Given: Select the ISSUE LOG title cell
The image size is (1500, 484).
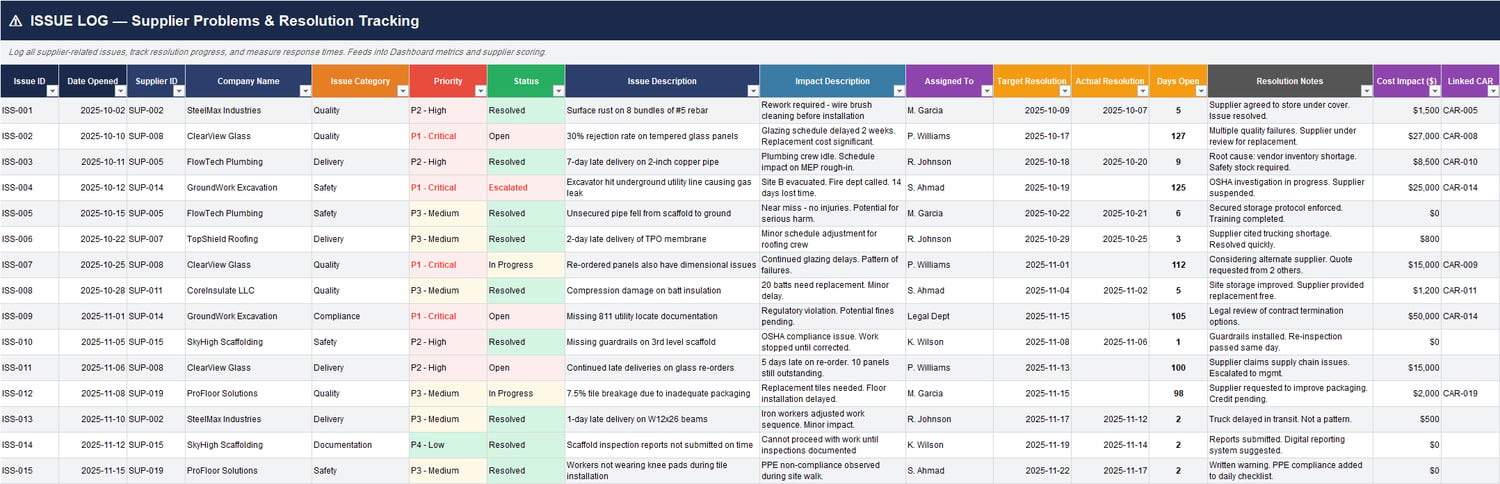Looking at the screenshot, I should (x=750, y=20).
